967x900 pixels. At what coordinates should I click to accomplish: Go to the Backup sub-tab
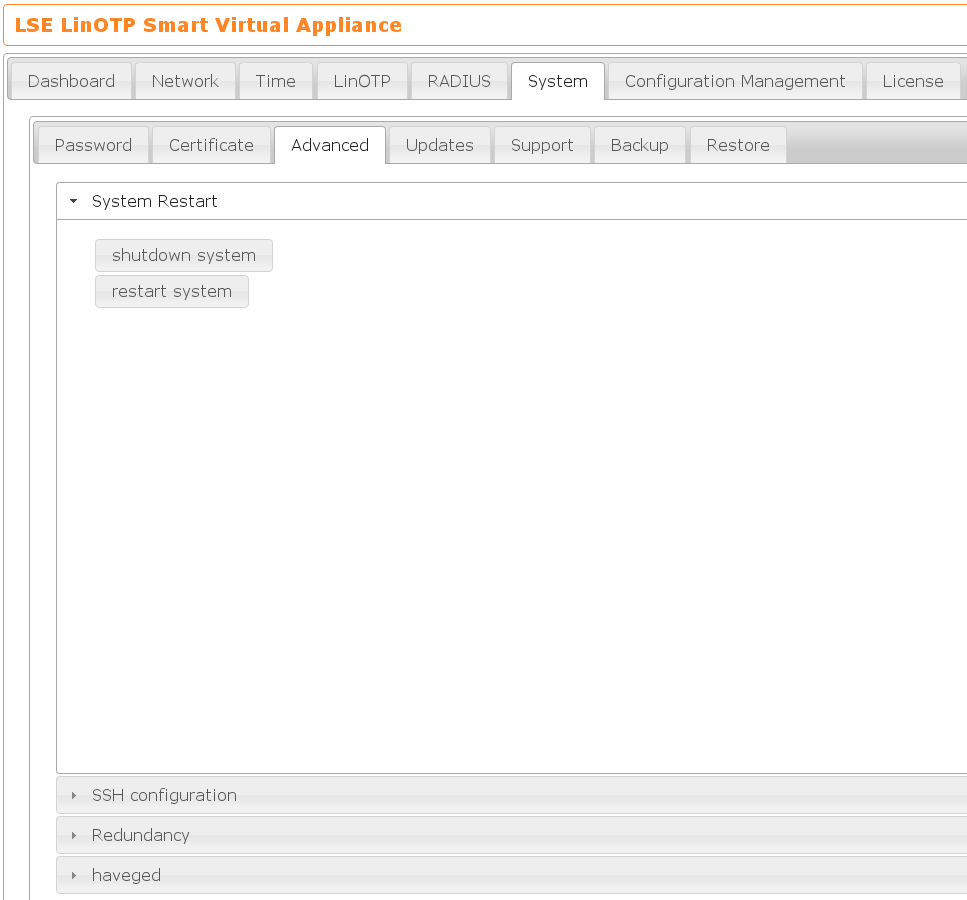pos(639,145)
